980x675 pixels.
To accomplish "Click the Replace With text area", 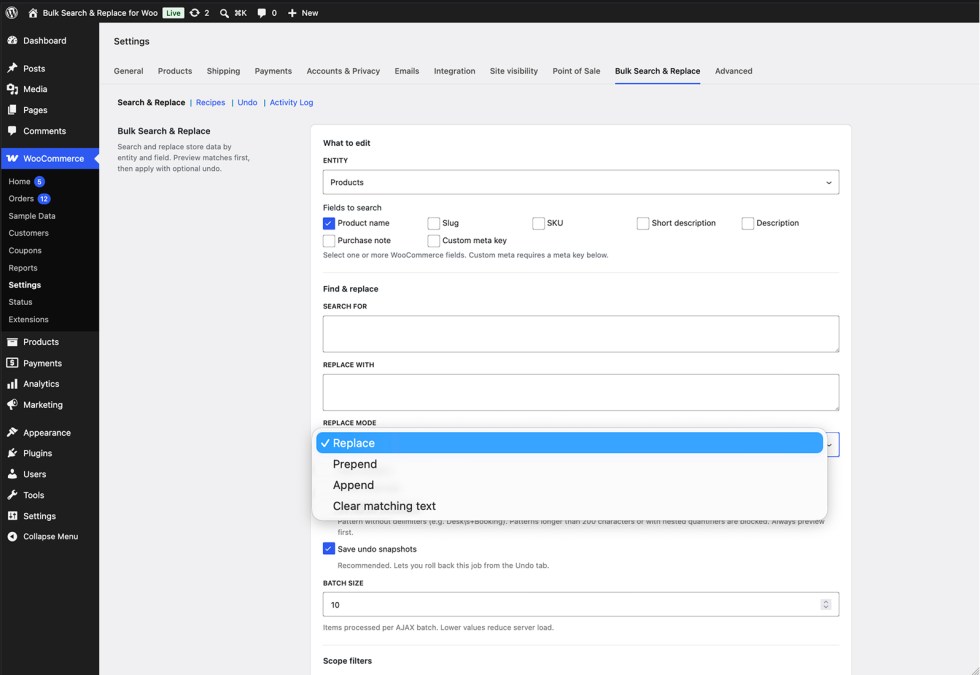I will pos(581,392).
